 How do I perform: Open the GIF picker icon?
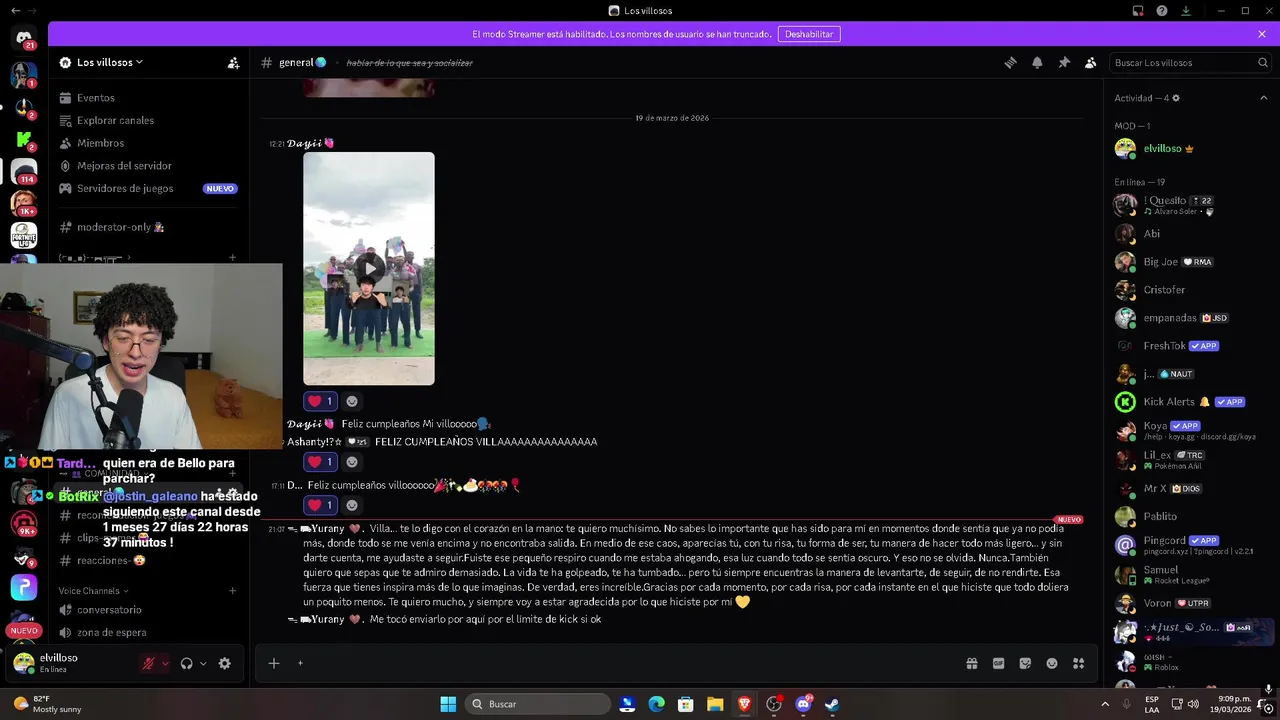998,663
